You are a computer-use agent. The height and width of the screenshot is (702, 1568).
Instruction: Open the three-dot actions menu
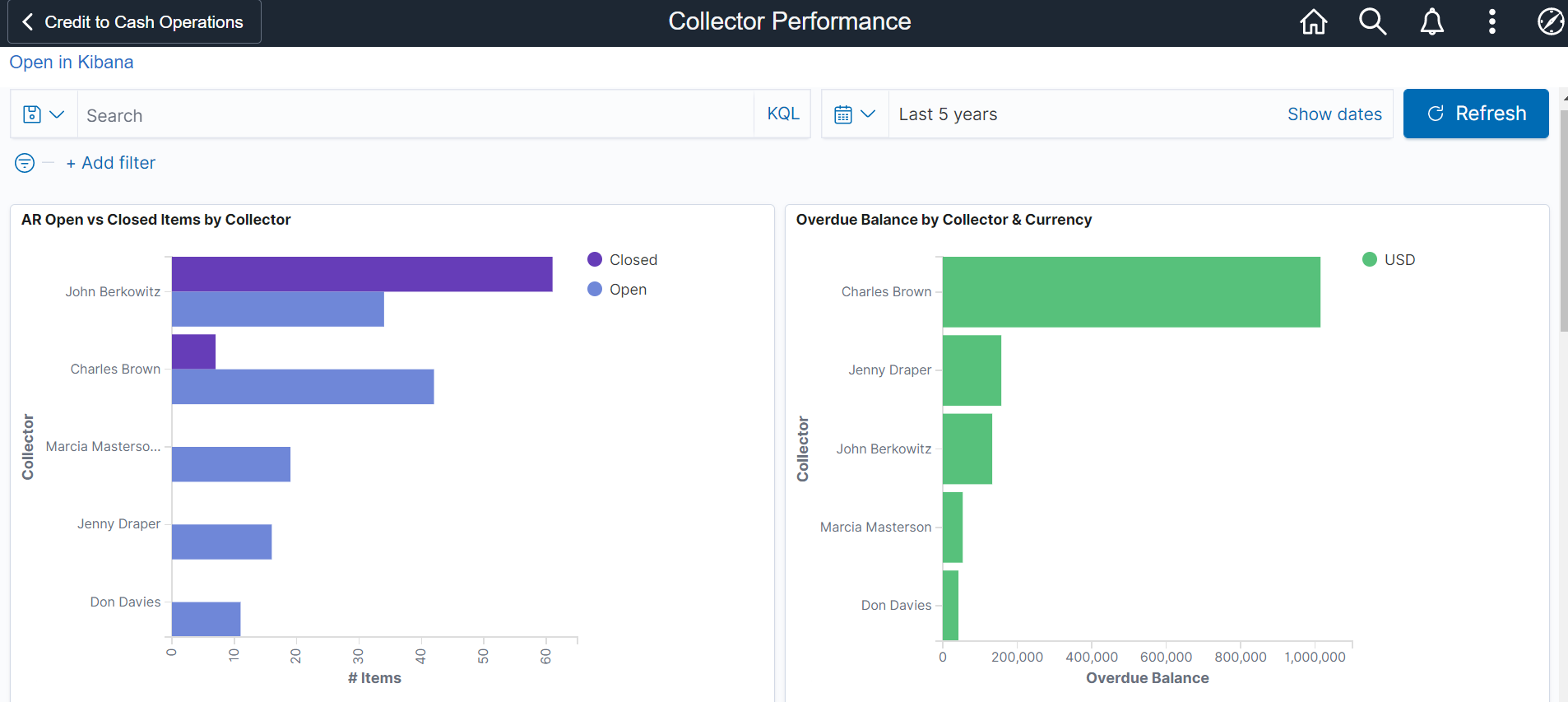[x=1491, y=22]
